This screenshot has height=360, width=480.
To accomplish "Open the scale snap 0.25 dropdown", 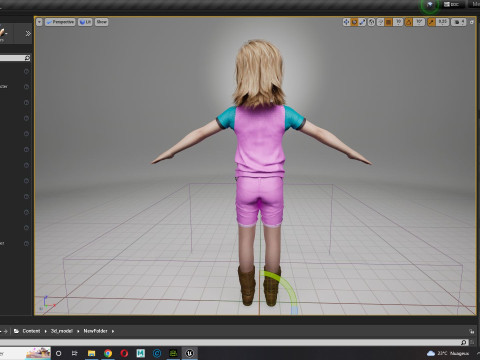I will pyautogui.click(x=442, y=22).
